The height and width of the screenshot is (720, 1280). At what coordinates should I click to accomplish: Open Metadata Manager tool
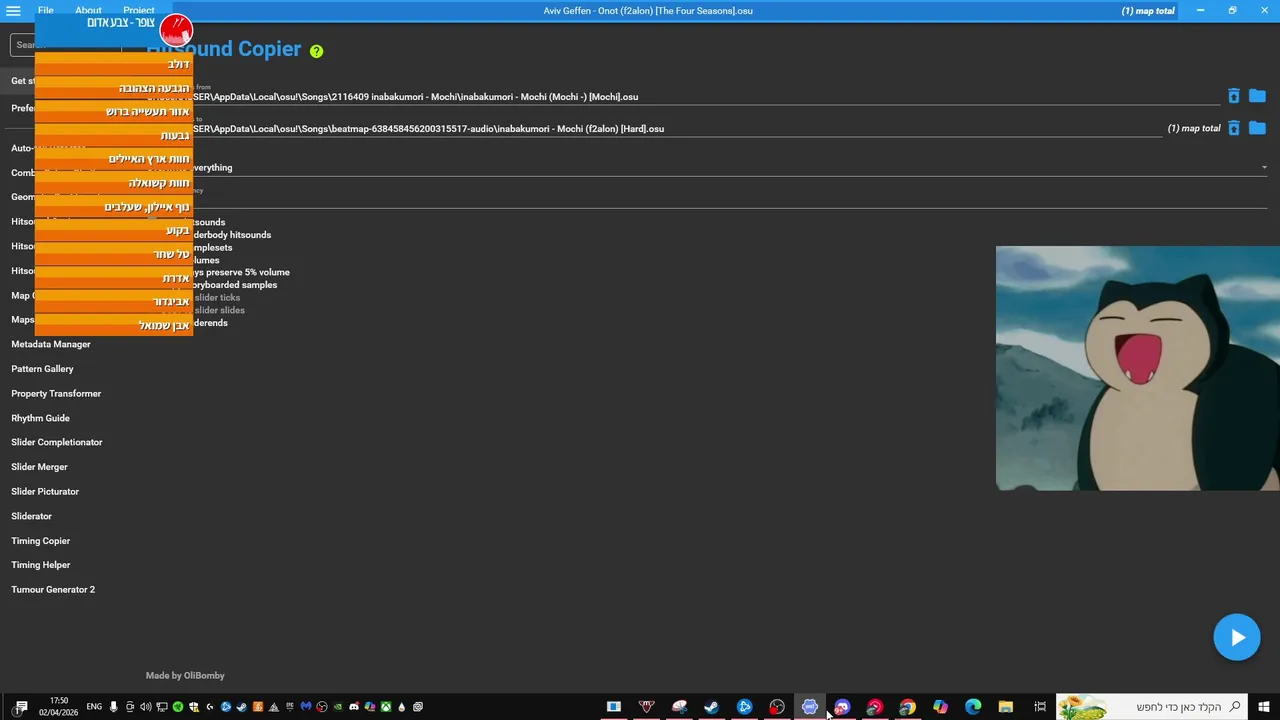pyautogui.click(x=51, y=344)
